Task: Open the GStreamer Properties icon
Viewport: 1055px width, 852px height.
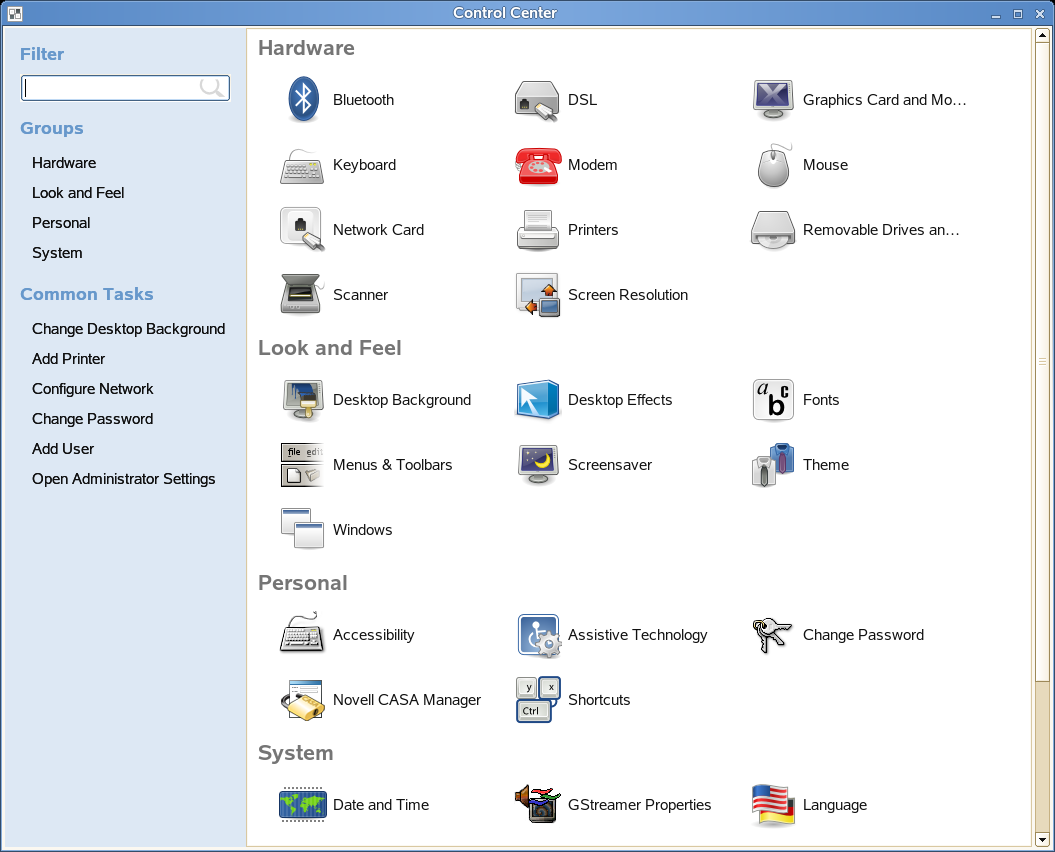Action: [x=538, y=804]
